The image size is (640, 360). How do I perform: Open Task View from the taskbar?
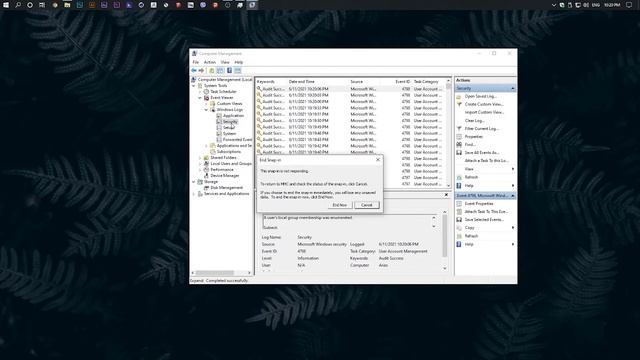click(42, 5)
